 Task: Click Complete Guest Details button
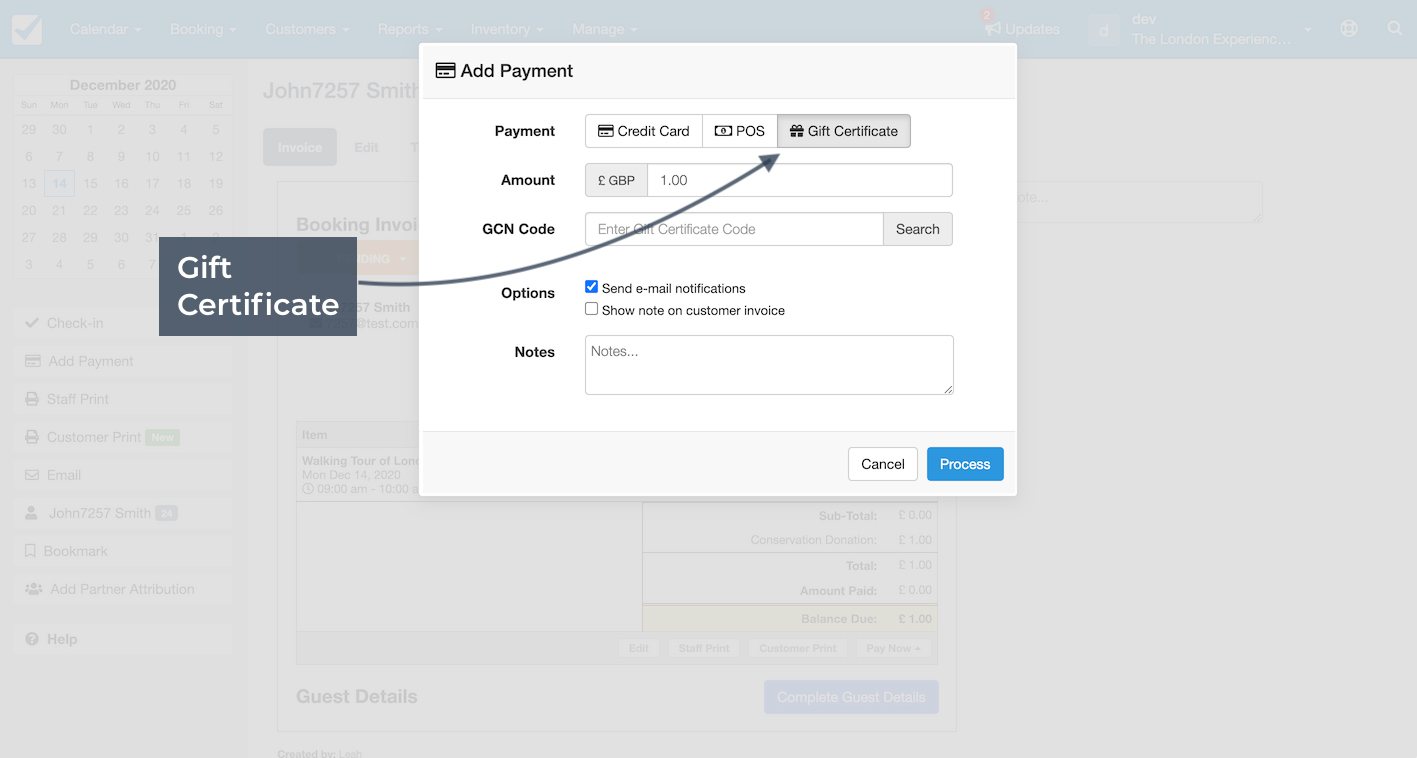(x=851, y=697)
